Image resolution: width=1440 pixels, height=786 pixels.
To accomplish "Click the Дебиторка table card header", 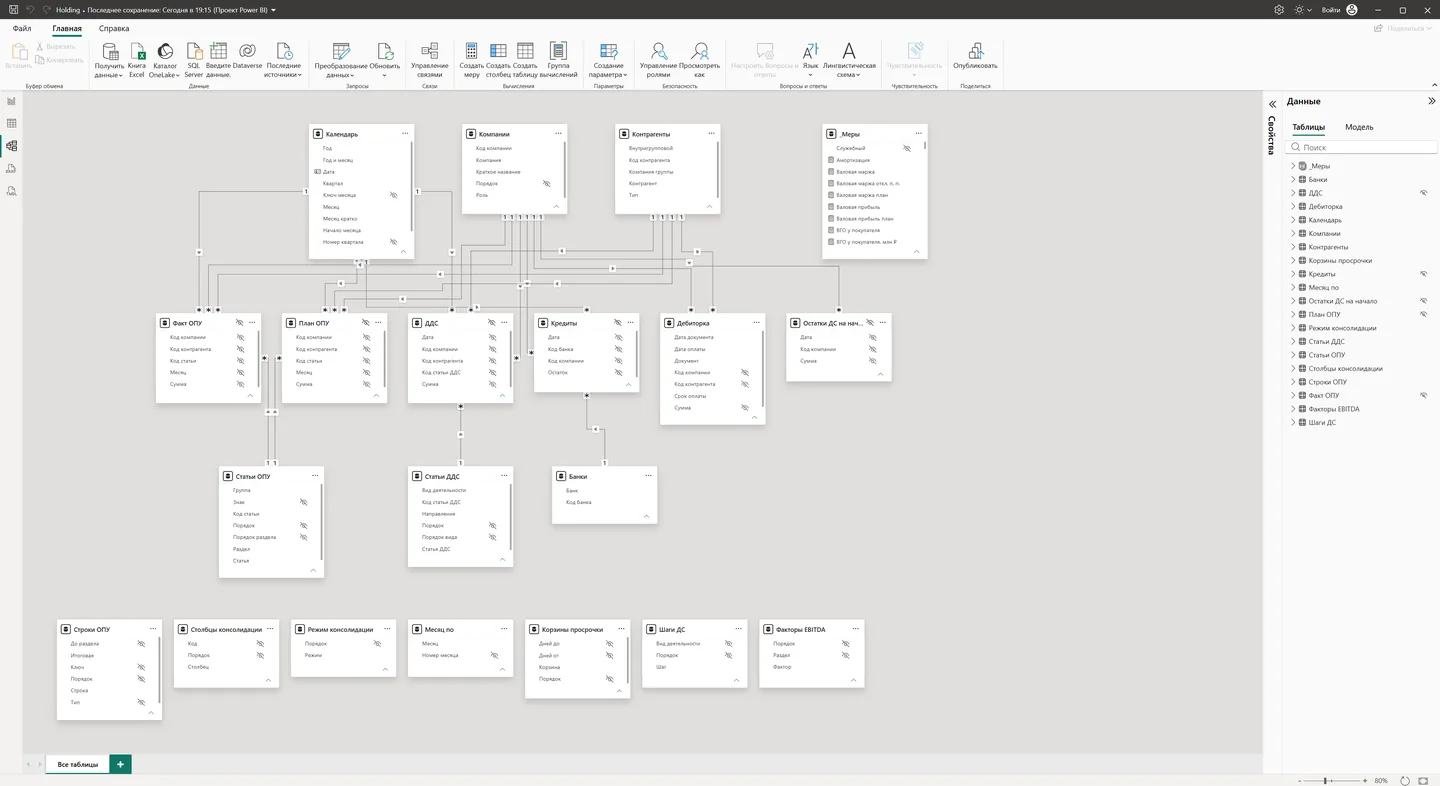I will tap(712, 322).
